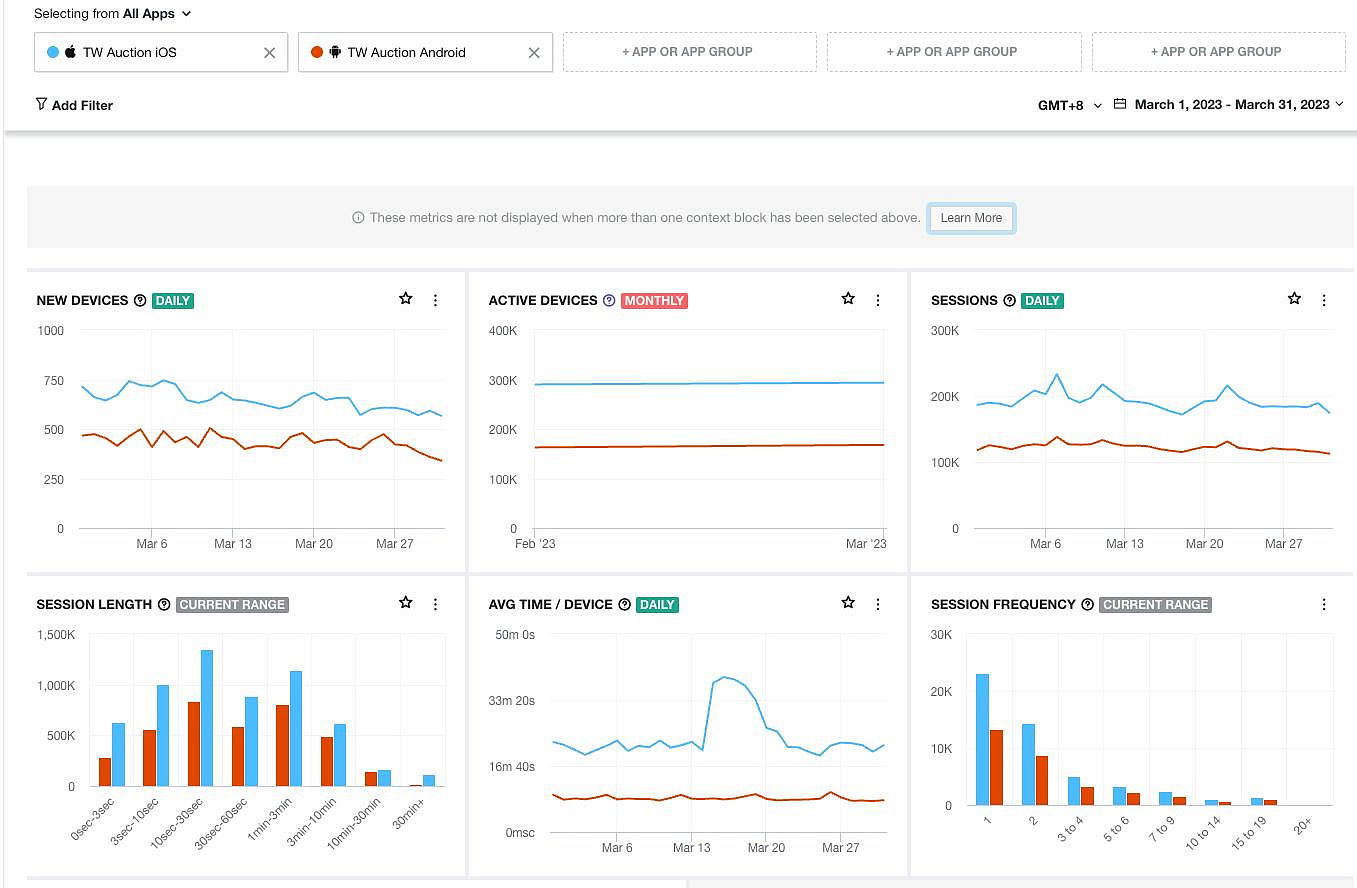Image resolution: width=1357 pixels, height=888 pixels.
Task: Click the 20+ label on Session Frequency axis
Action: click(x=1301, y=825)
